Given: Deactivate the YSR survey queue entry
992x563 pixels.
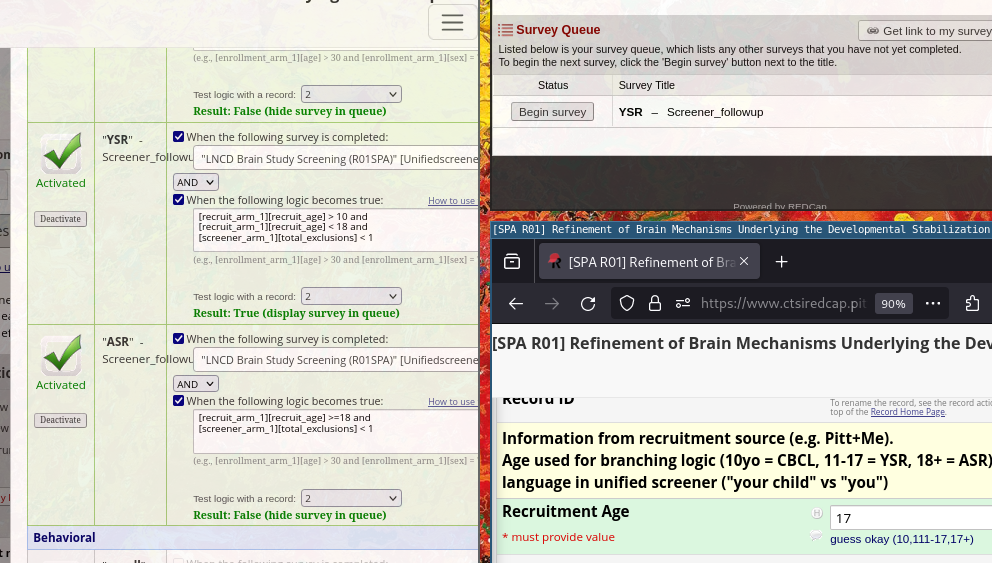Looking at the screenshot, I should coord(61,219).
